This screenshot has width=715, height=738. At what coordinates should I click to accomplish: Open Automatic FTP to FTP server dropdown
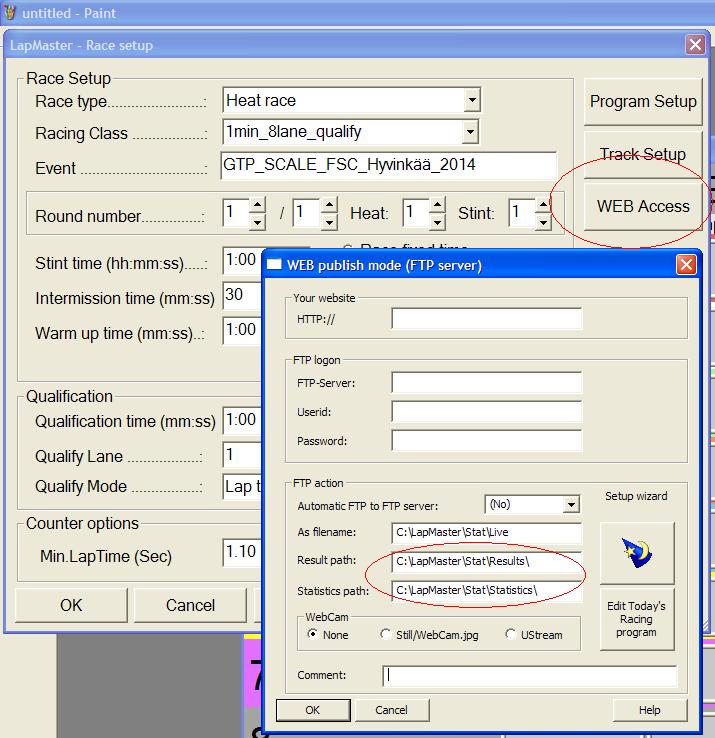tap(571, 505)
